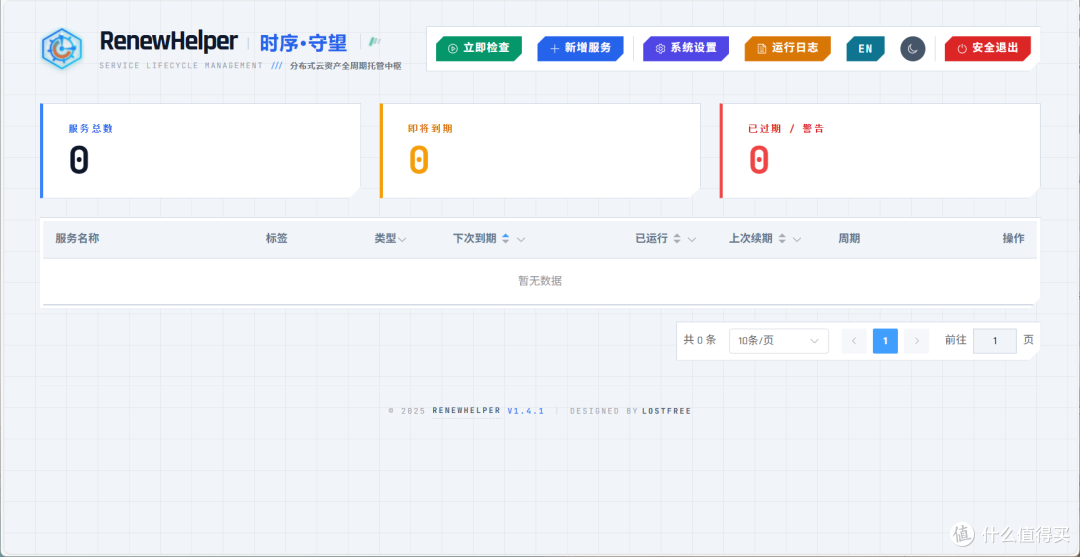
Task: Toggle dark mode moon icon
Action: (x=912, y=48)
